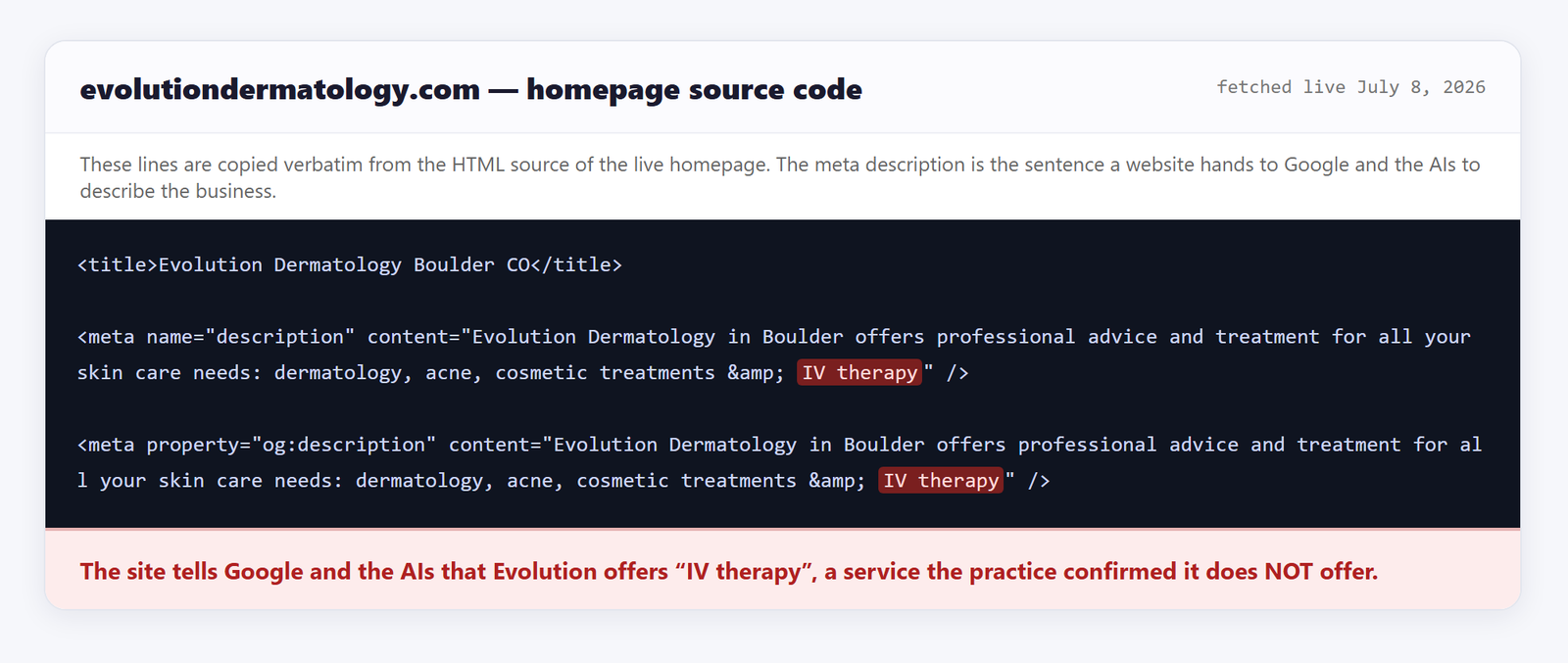Viewport: 1568px width, 663px height.
Task: Click the intro paragraph starting 'These lines are copied verbatim'
Action: (780, 177)
